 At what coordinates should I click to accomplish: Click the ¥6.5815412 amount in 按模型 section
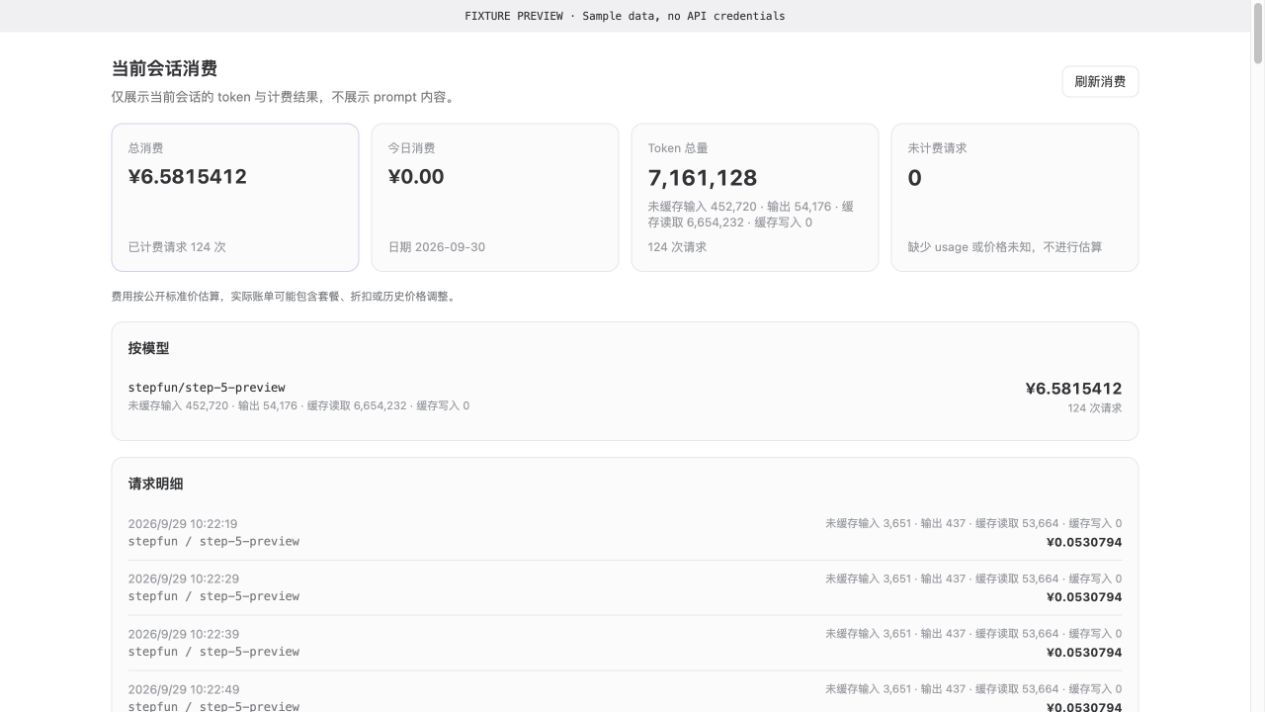(x=1073, y=388)
